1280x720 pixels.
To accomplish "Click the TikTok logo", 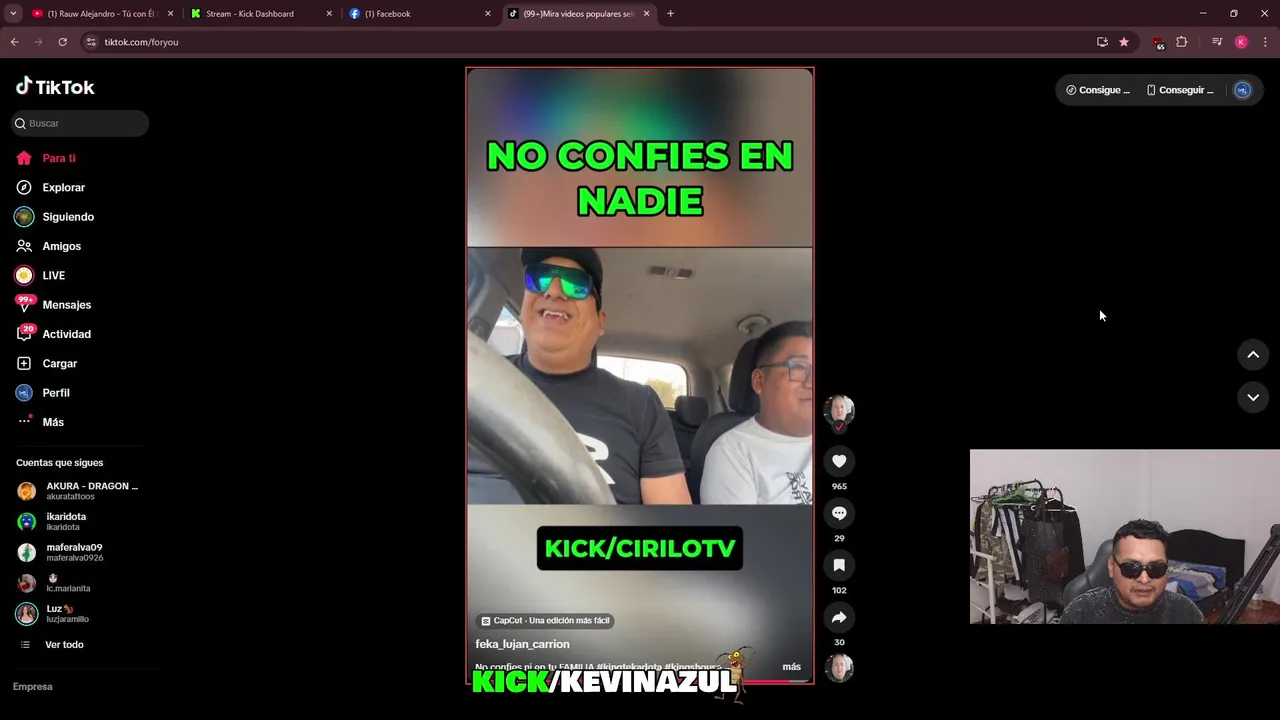I will pos(55,87).
